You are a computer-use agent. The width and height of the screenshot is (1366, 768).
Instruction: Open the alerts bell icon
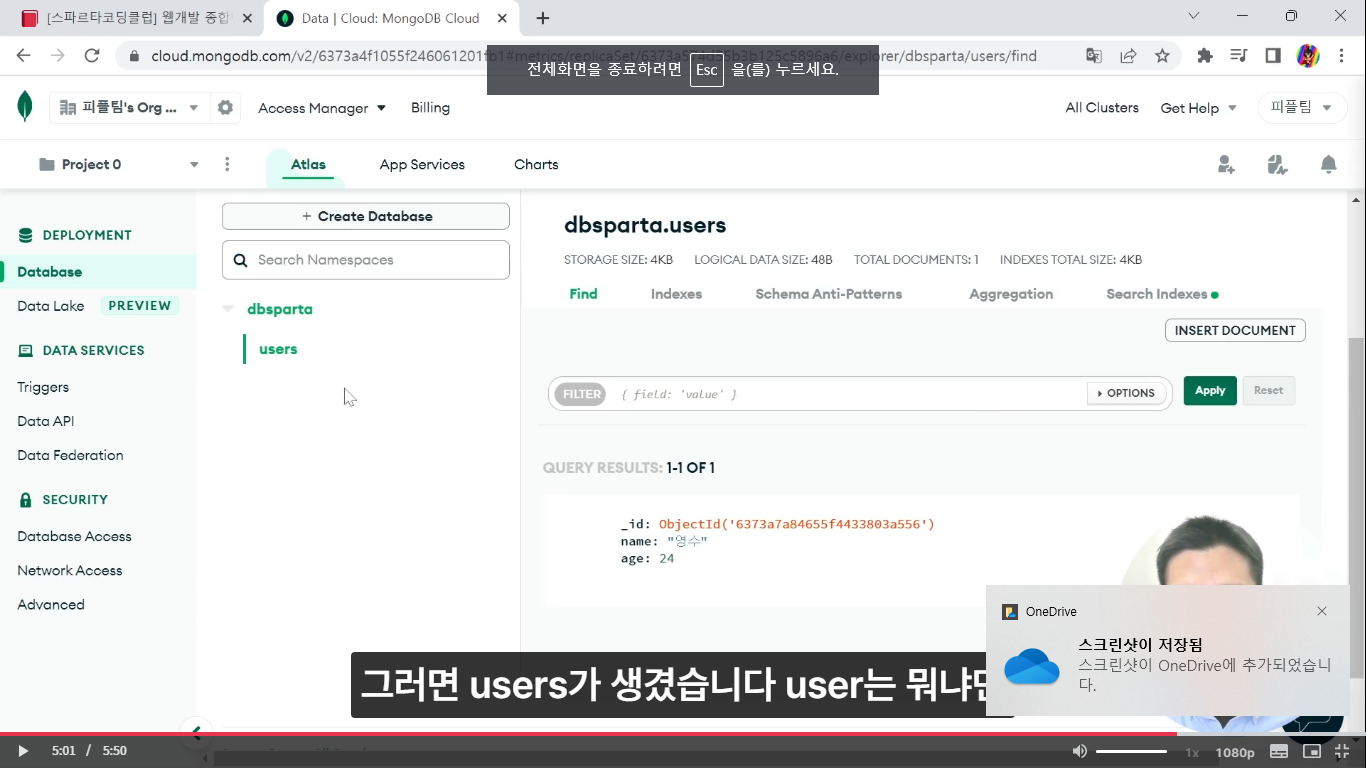point(1328,165)
